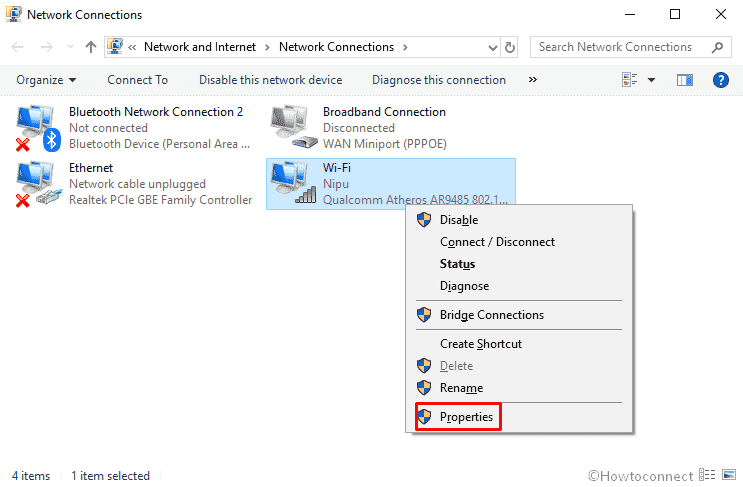Click Disable this network device
The width and height of the screenshot is (743, 487).
(270, 80)
